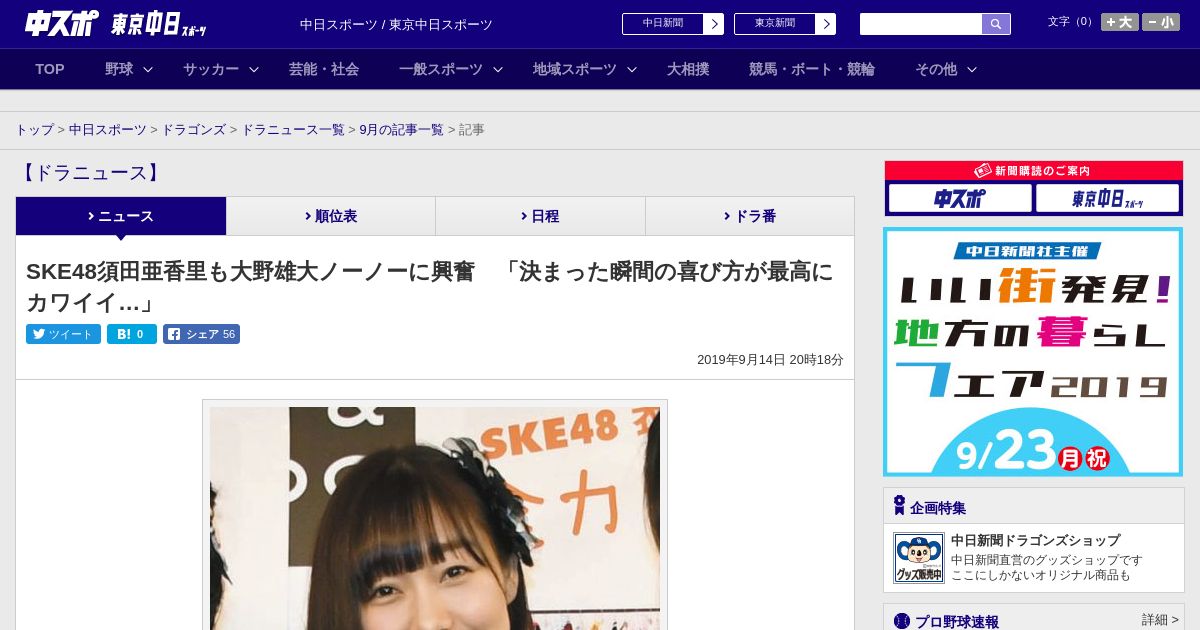Click the Hatena B! bookmark button
The width and height of the screenshot is (1200, 630).
tap(132, 334)
